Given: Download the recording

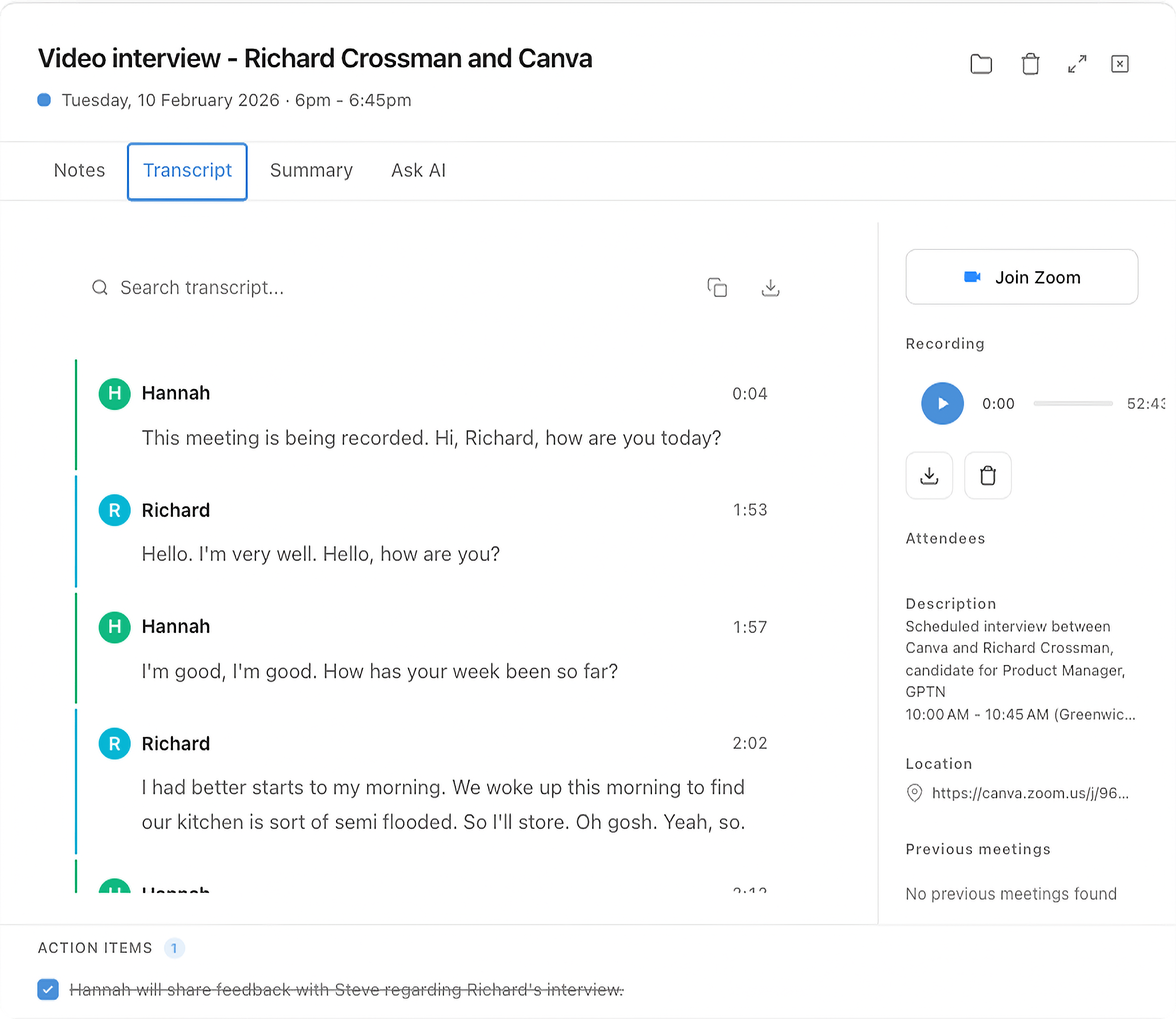Looking at the screenshot, I should click(x=929, y=475).
